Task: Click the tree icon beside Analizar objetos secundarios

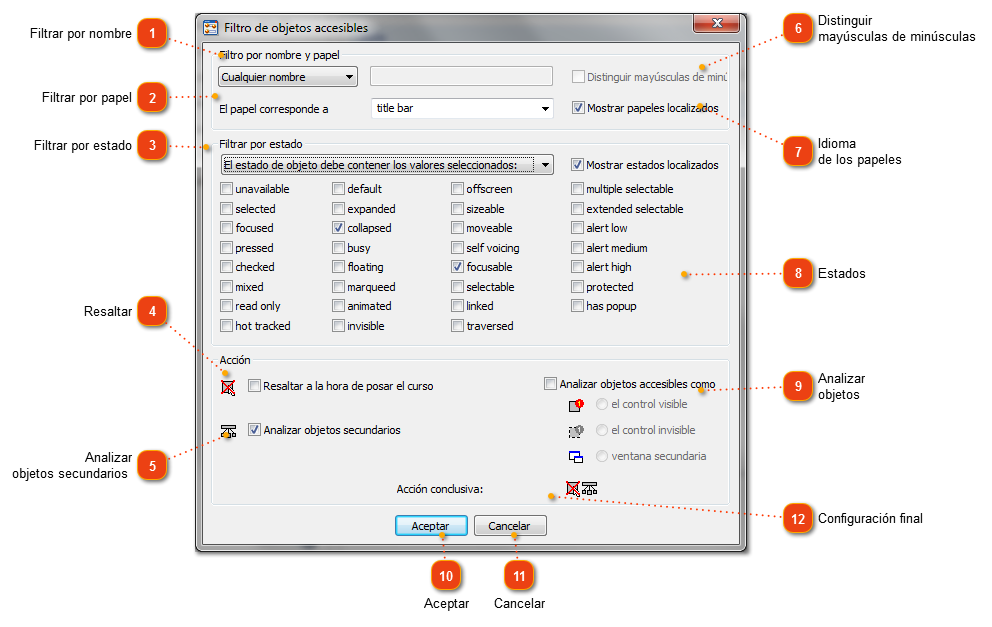Action: tap(228, 431)
